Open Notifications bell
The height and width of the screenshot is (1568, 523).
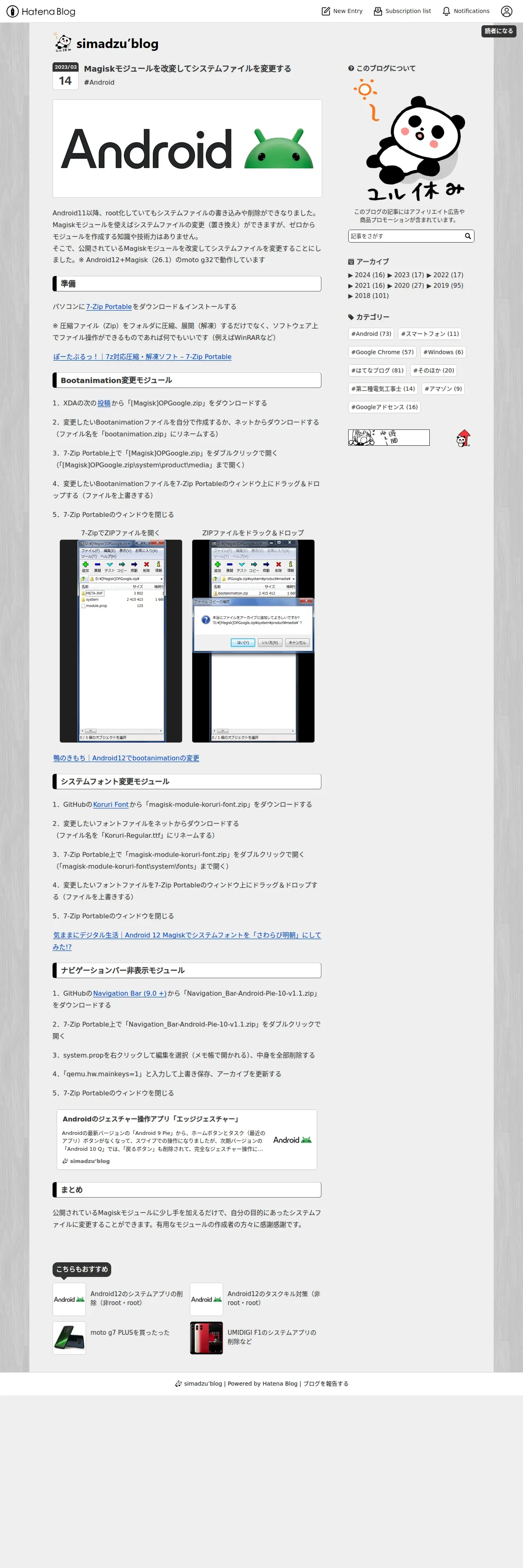(466, 11)
